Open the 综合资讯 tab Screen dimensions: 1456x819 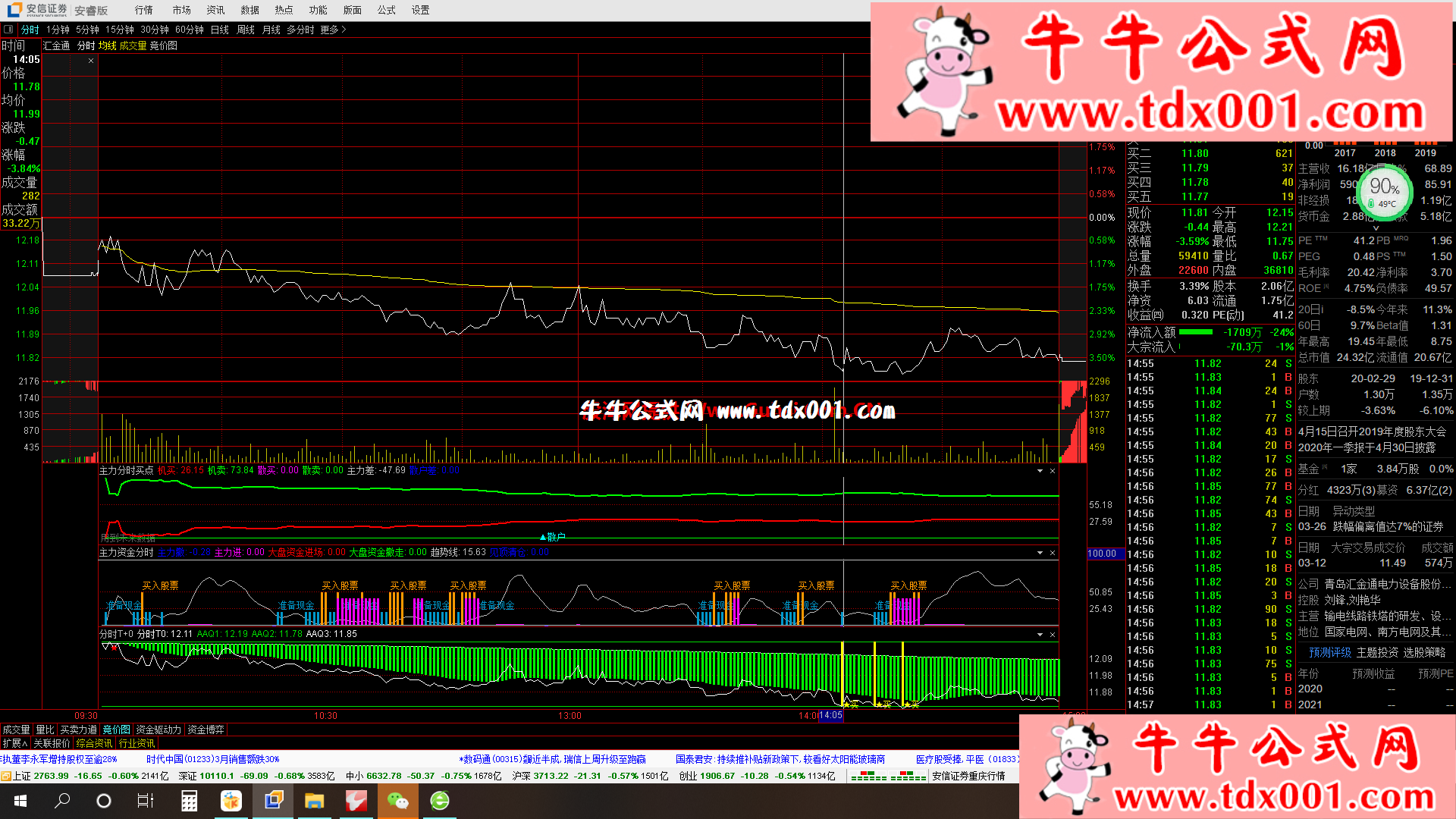click(x=94, y=743)
